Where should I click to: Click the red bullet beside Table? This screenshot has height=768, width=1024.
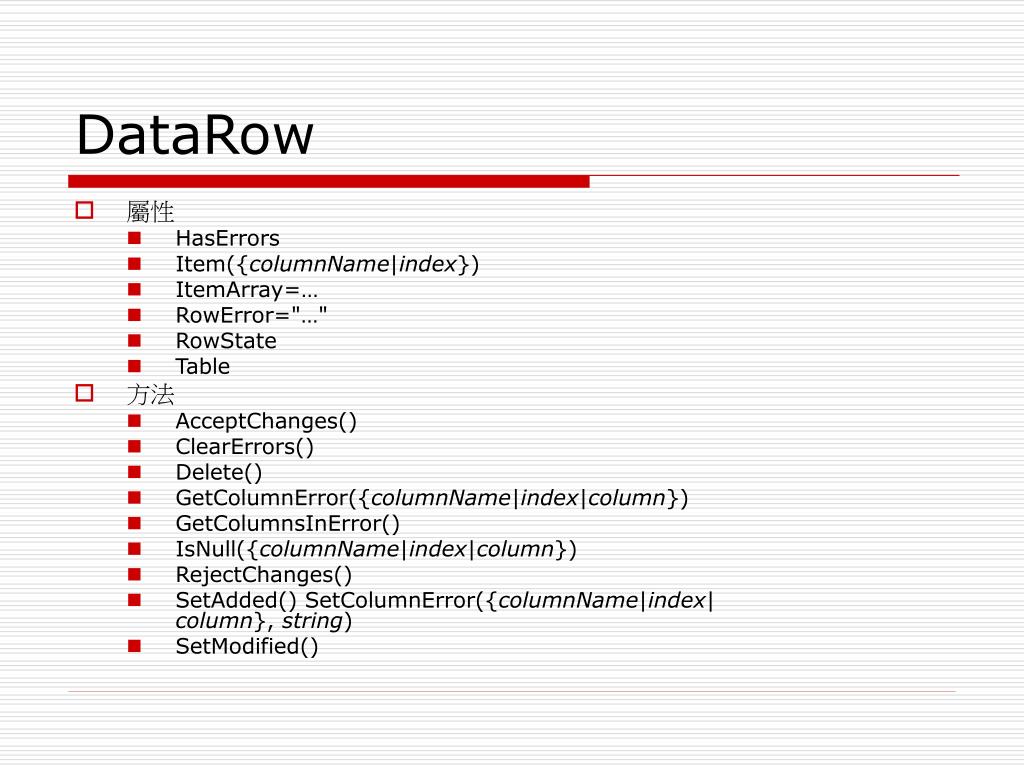click(135, 366)
